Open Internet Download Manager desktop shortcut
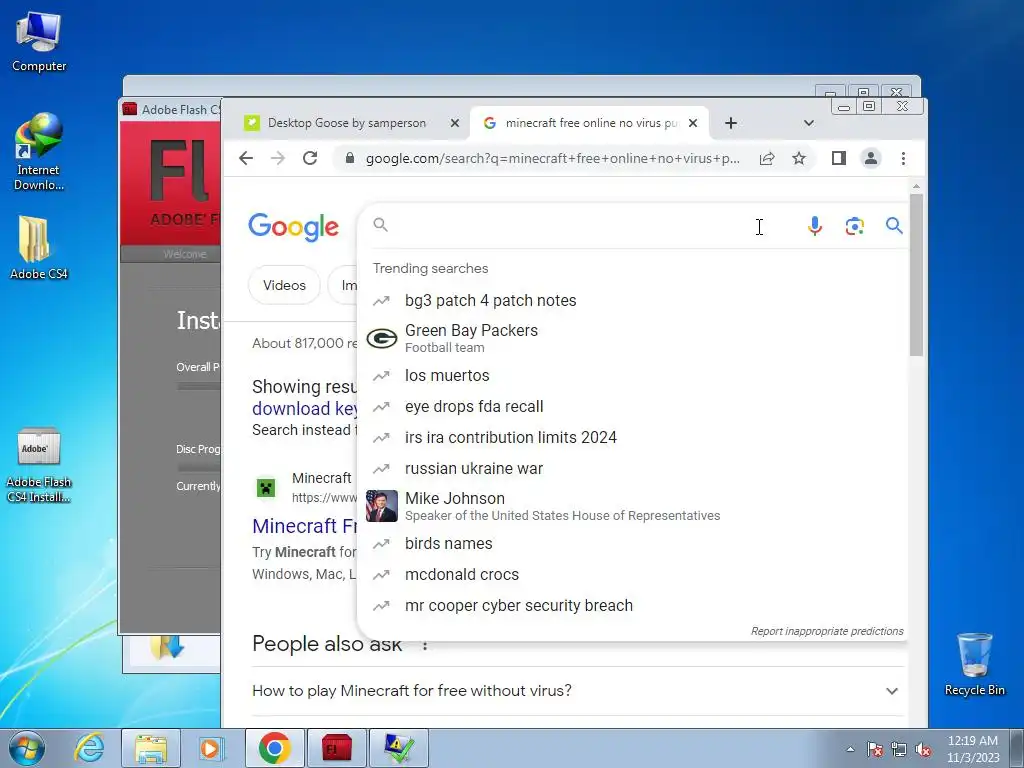This screenshot has height=768, width=1024. (39, 152)
